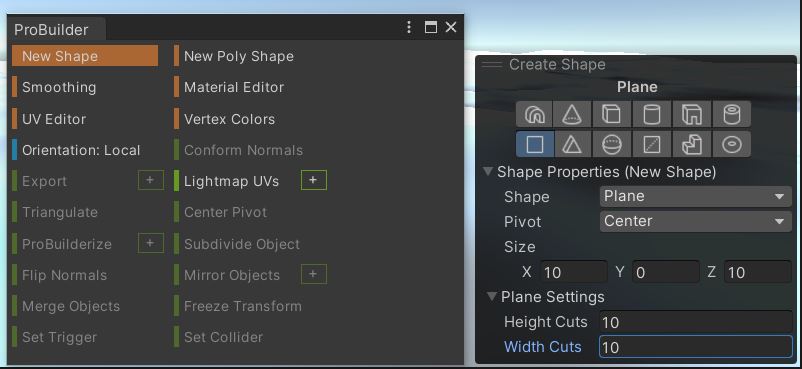Open the Pivot dropdown showing Center

click(x=695, y=222)
